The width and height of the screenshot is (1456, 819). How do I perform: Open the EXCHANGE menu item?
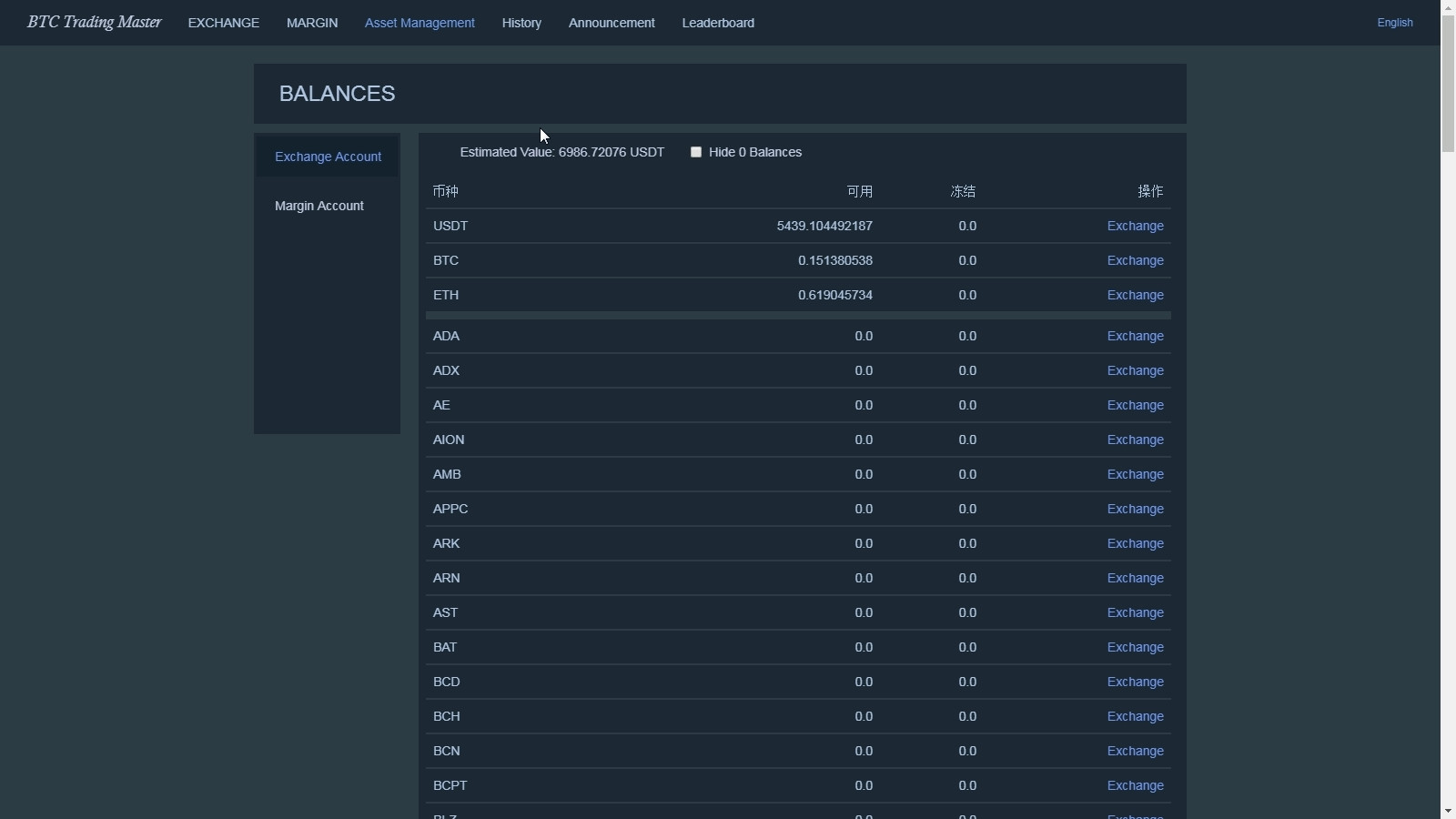pos(223,23)
